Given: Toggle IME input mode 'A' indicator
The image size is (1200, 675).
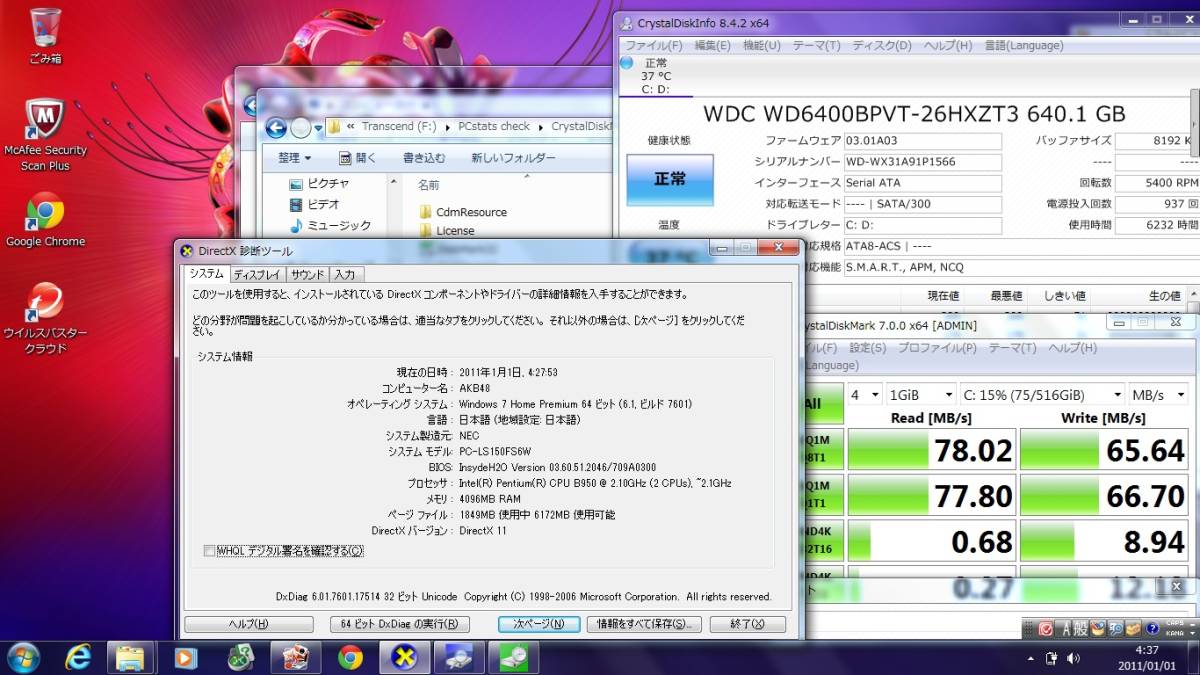Looking at the screenshot, I should click(1066, 629).
